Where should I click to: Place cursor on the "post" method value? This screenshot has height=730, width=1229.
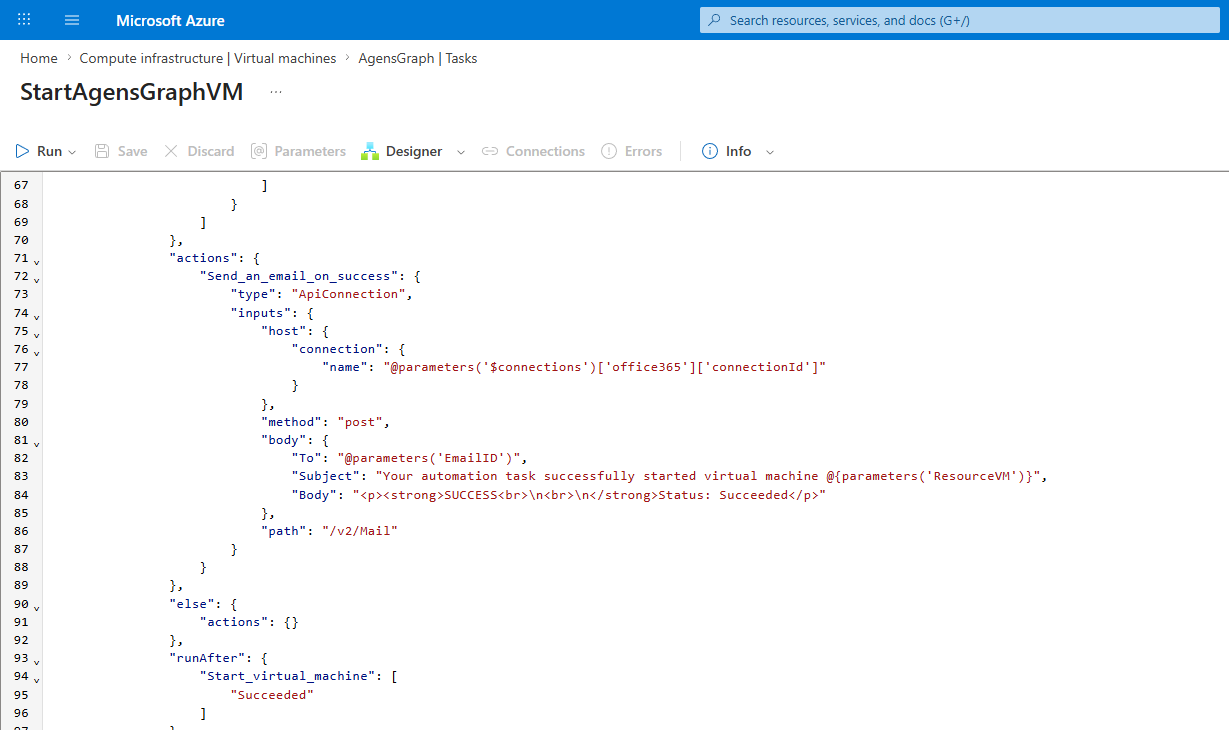(358, 422)
